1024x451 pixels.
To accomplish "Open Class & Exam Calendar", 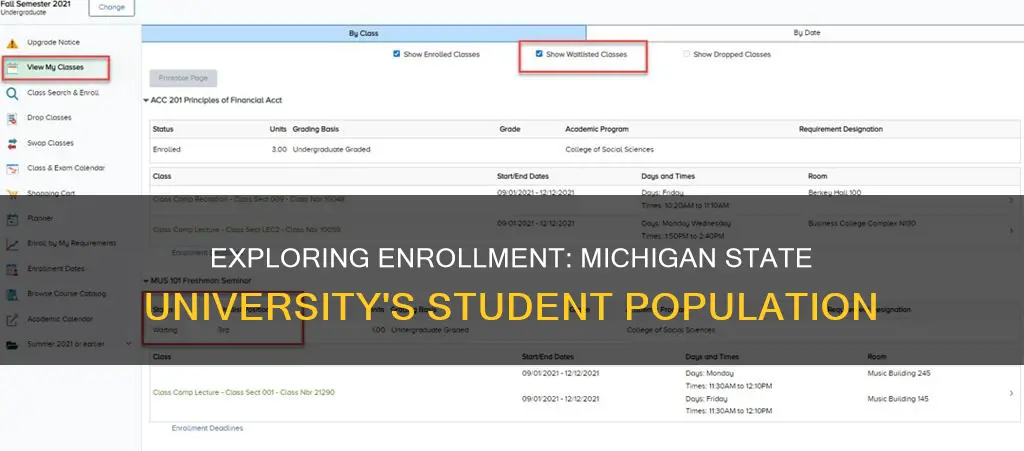I will click(x=66, y=168).
